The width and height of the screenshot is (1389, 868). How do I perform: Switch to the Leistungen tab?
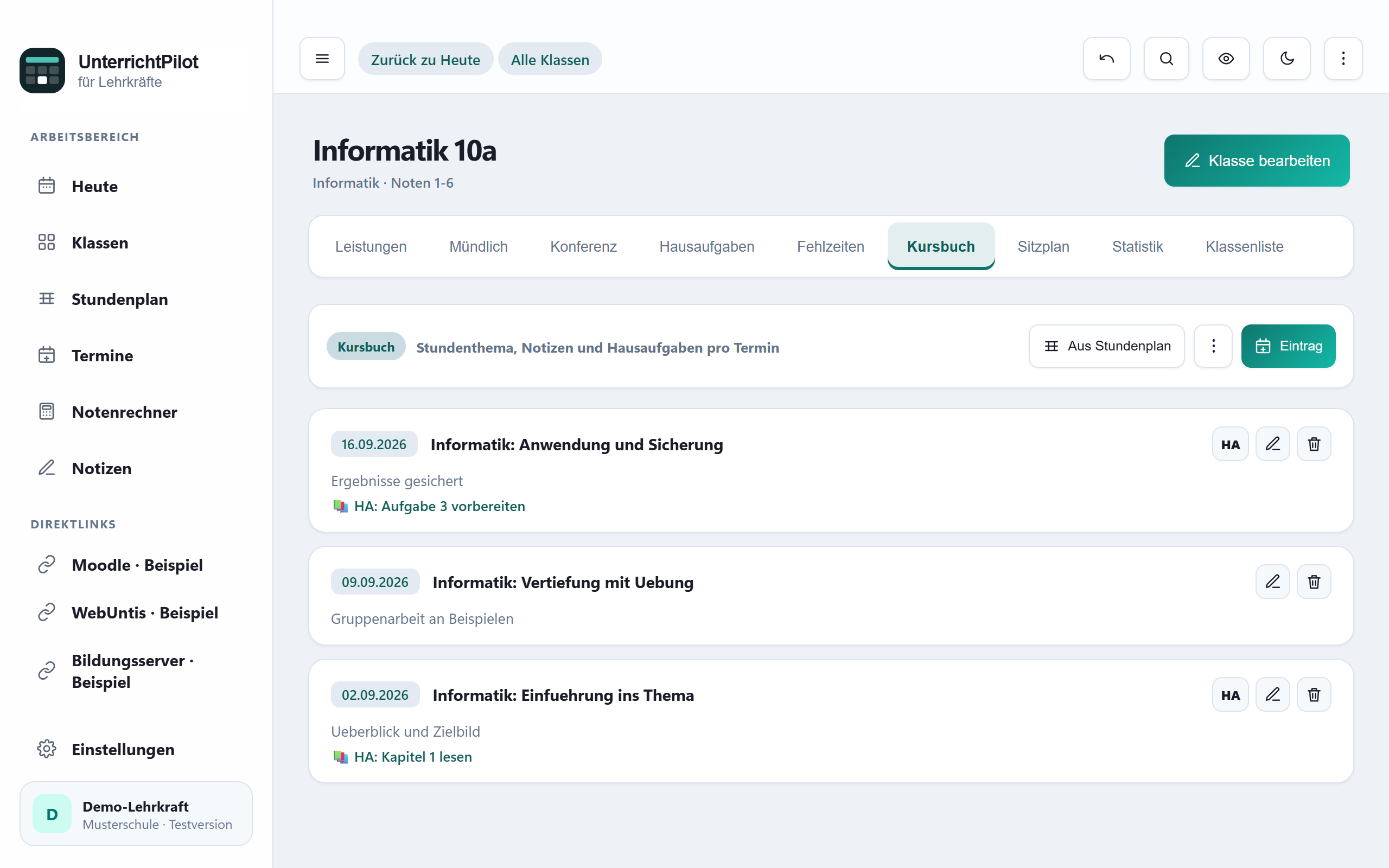(371, 246)
